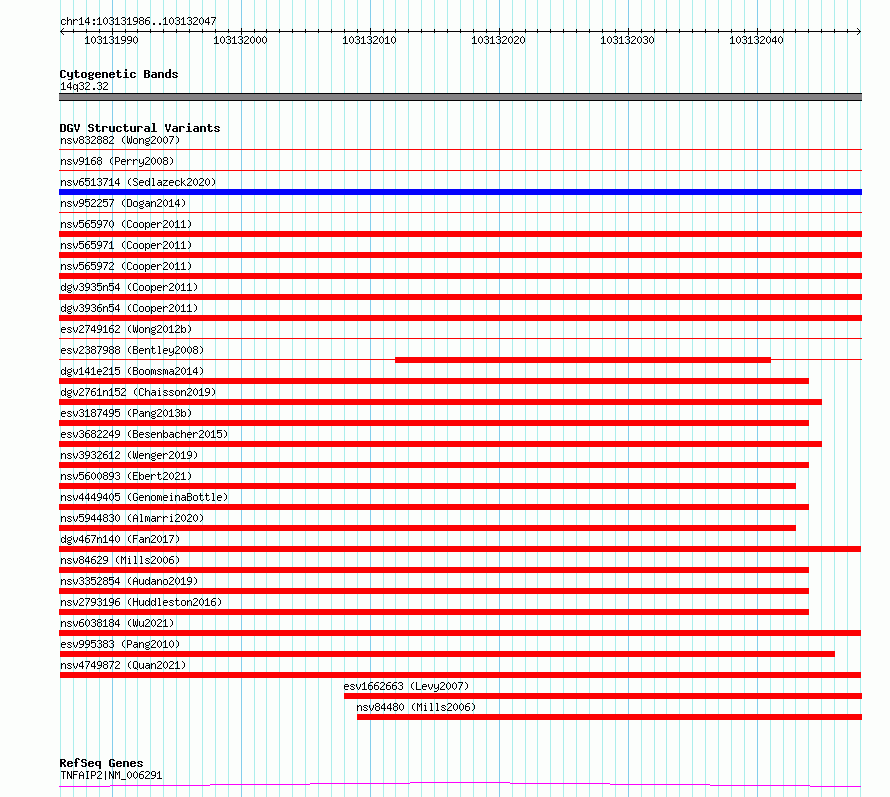This screenshot has width=890, height=797.
Task: Click the ruler position 103132040
Action: point(755,40)
